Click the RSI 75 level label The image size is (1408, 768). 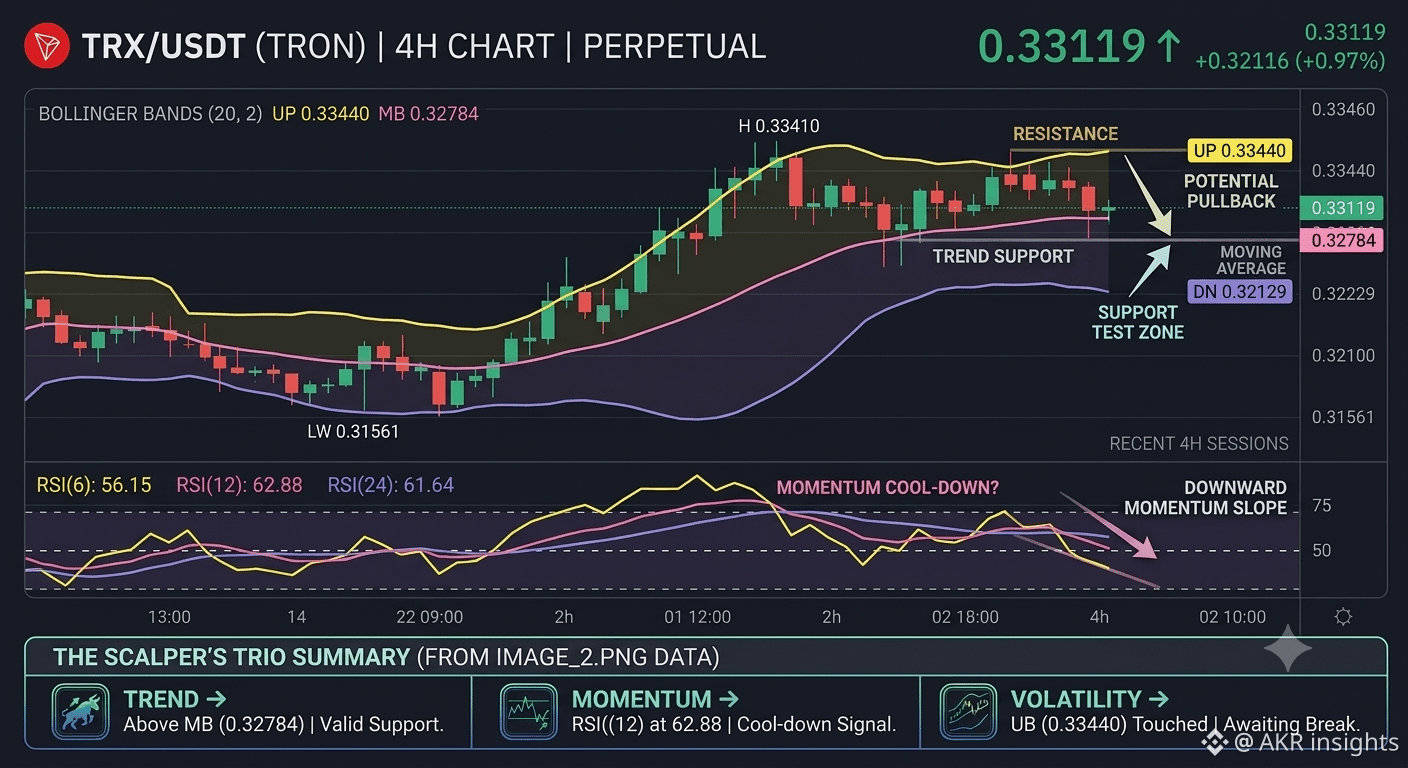(1321, 506)
